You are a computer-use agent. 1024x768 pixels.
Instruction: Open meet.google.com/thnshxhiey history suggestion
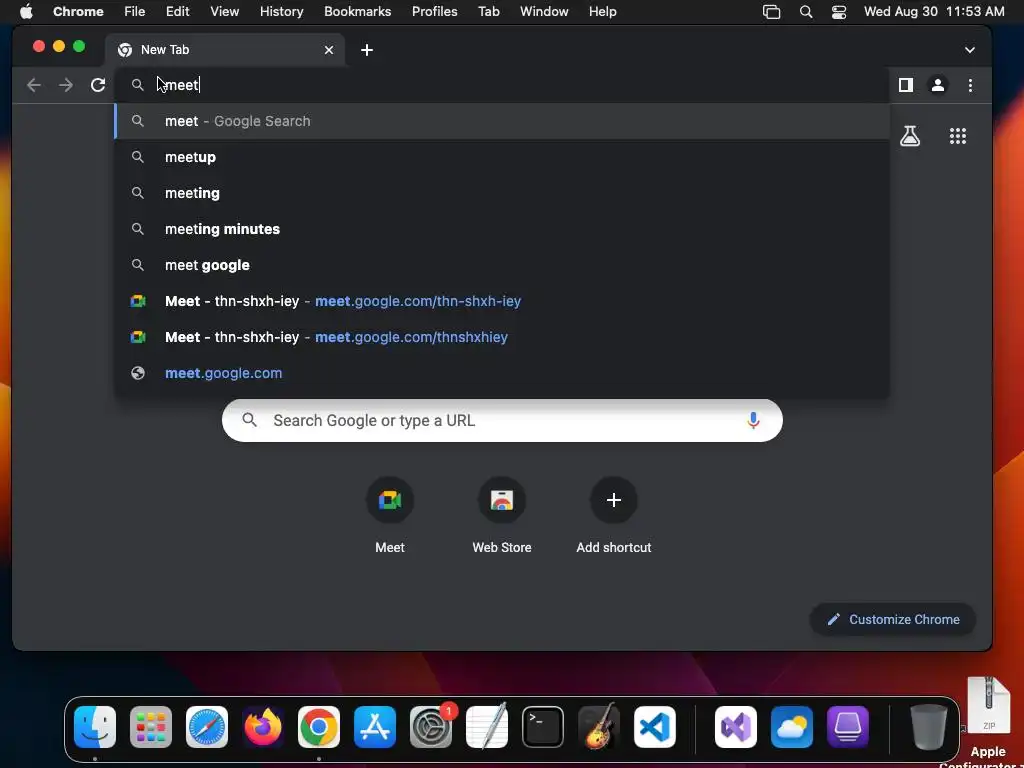coord(502,337)
